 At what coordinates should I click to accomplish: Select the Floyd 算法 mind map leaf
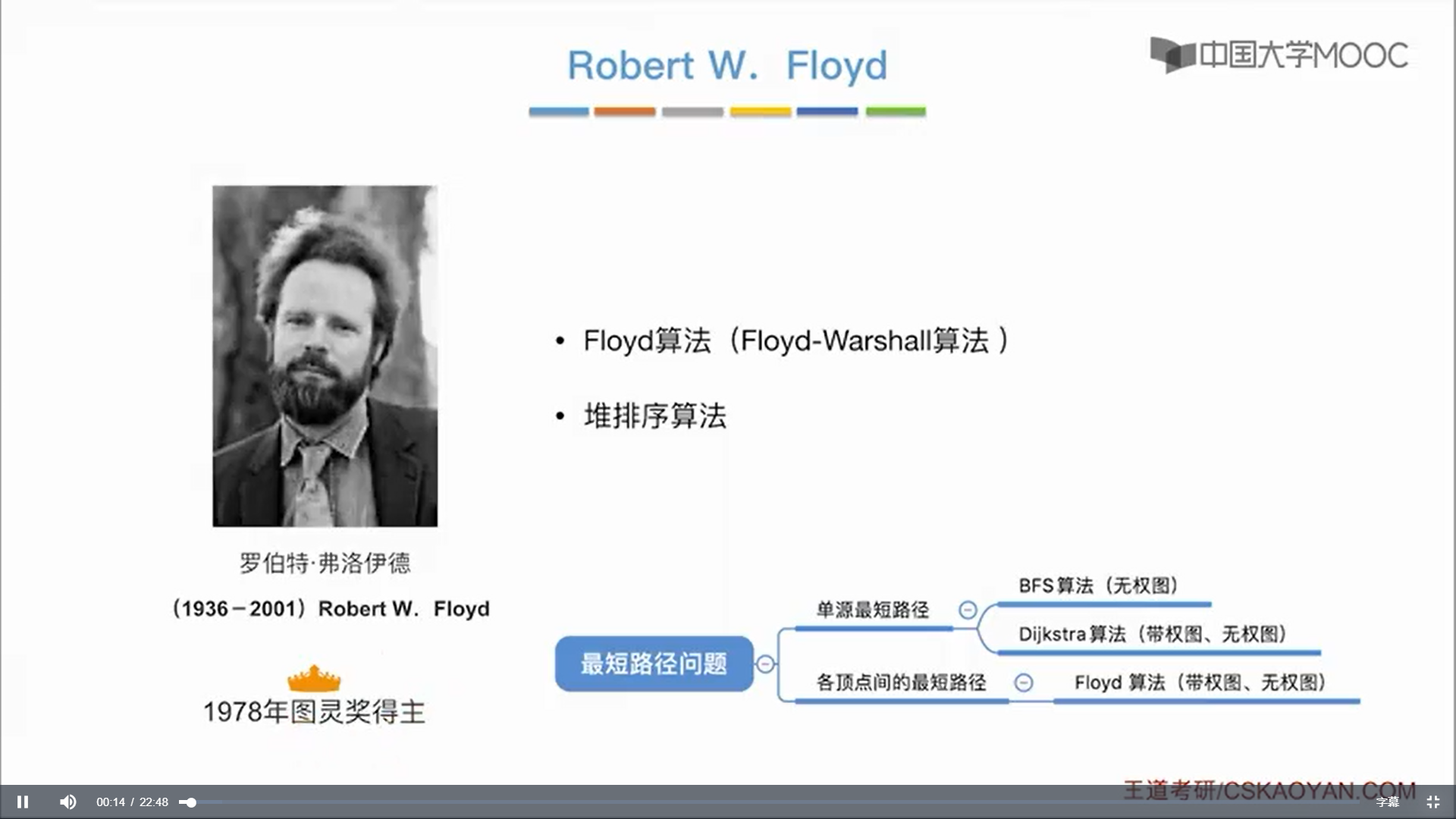[x=1200, y=682]
